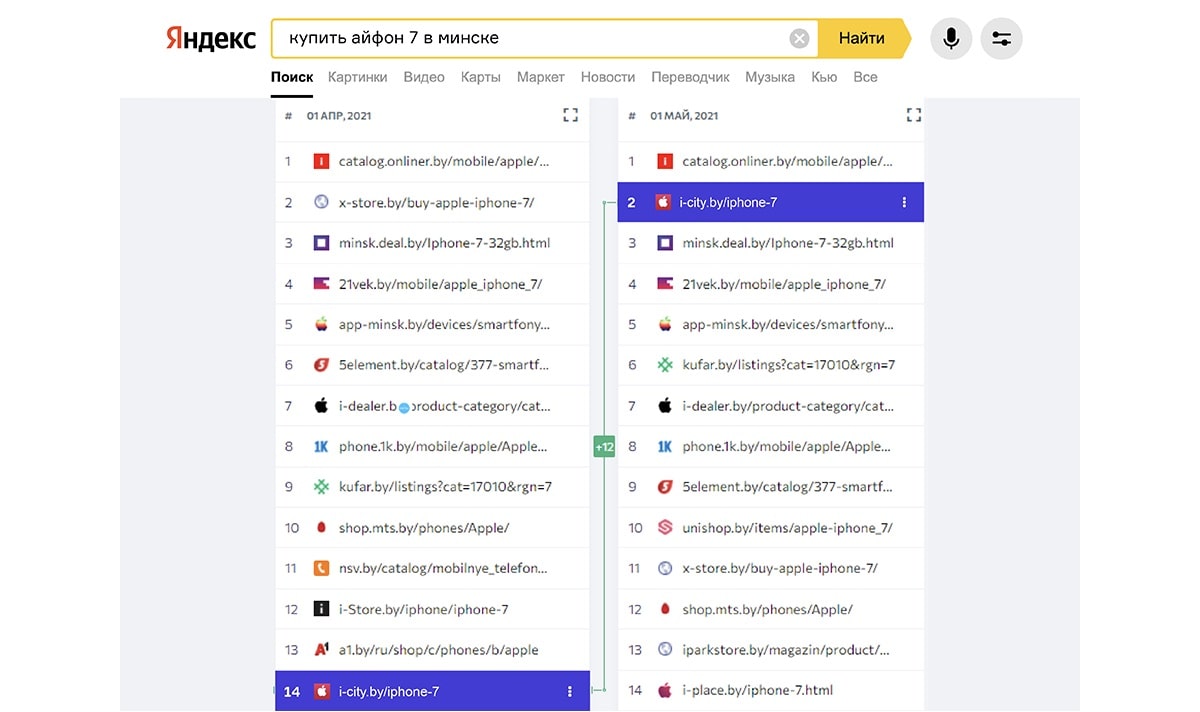The height and width of the screenshot is (712, 1200).
Task: Open 5element.by/catalog link in May list
Action: tap(788, 487)
